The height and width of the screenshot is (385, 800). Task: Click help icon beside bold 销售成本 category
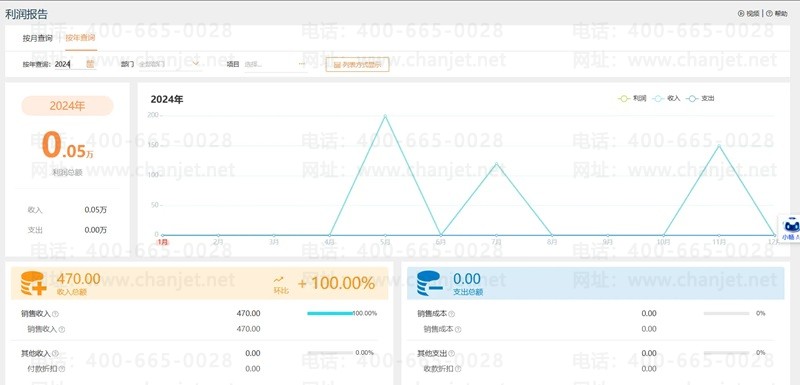[x=452, y=314]
